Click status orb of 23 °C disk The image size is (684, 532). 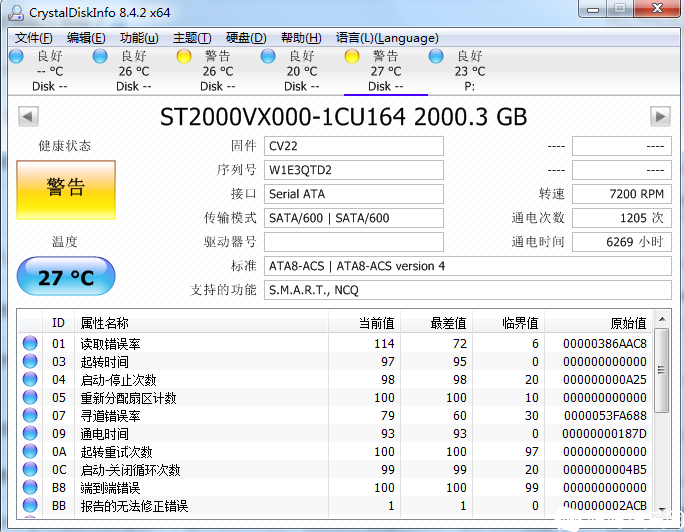[436, 56]
